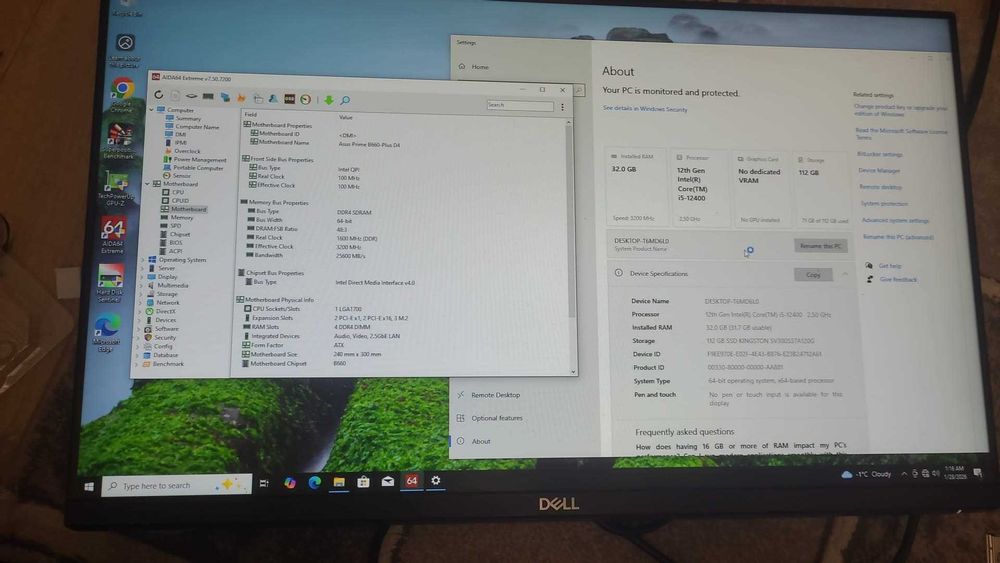The width and height of the screenshot is (1000, 563).
Task: Collapse the Computer tree node in AIDA64
Action: (x=152, y=110)
